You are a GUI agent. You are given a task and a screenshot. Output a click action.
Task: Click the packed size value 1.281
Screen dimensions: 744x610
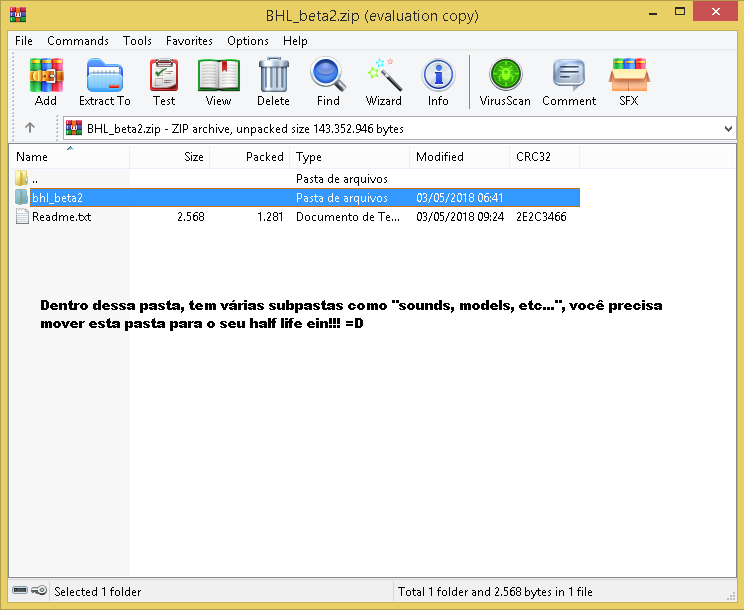[270, 217]
